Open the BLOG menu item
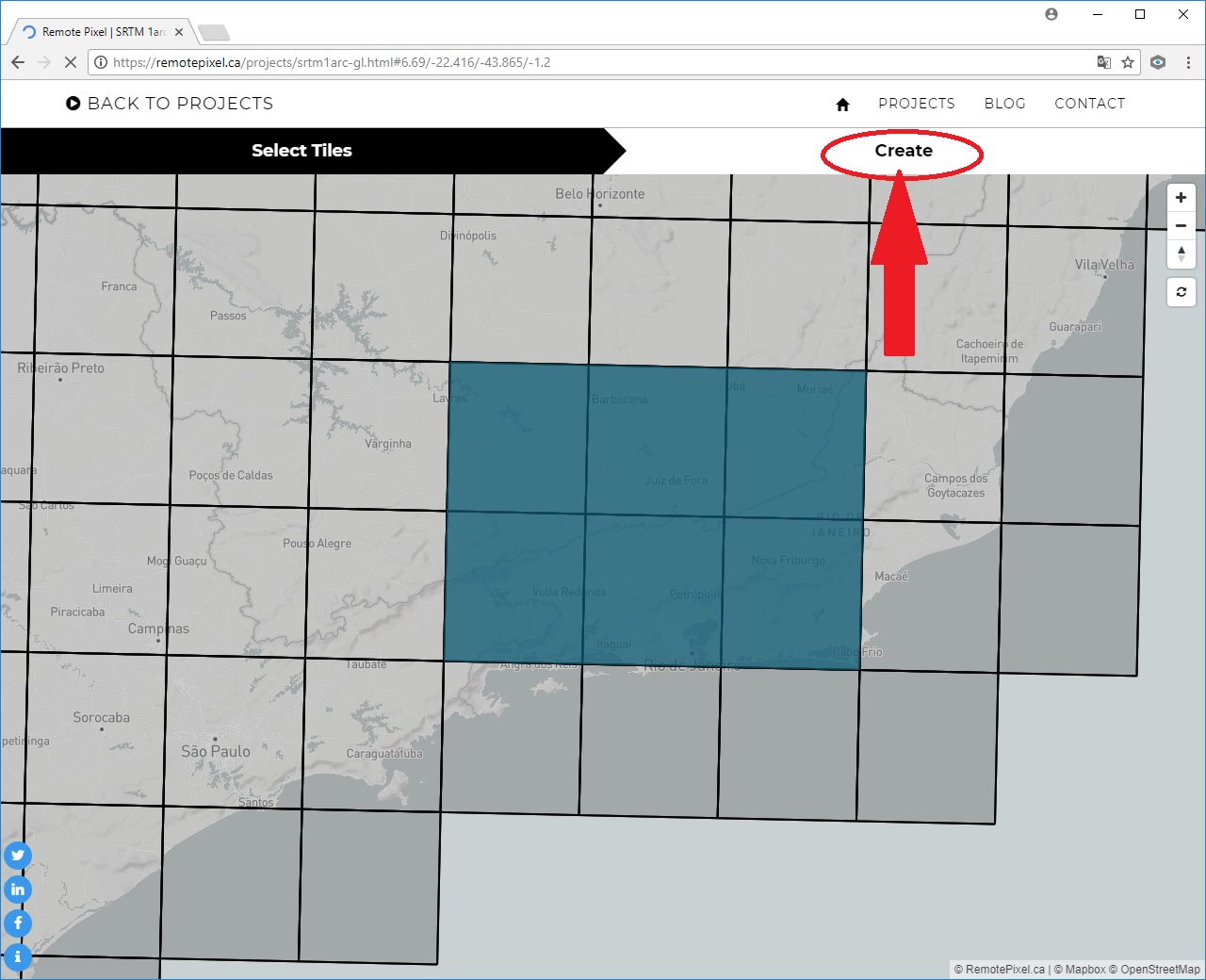The height and width of the screenshot is (980, 1206). pyautogui.click(x=1004, y=104)
